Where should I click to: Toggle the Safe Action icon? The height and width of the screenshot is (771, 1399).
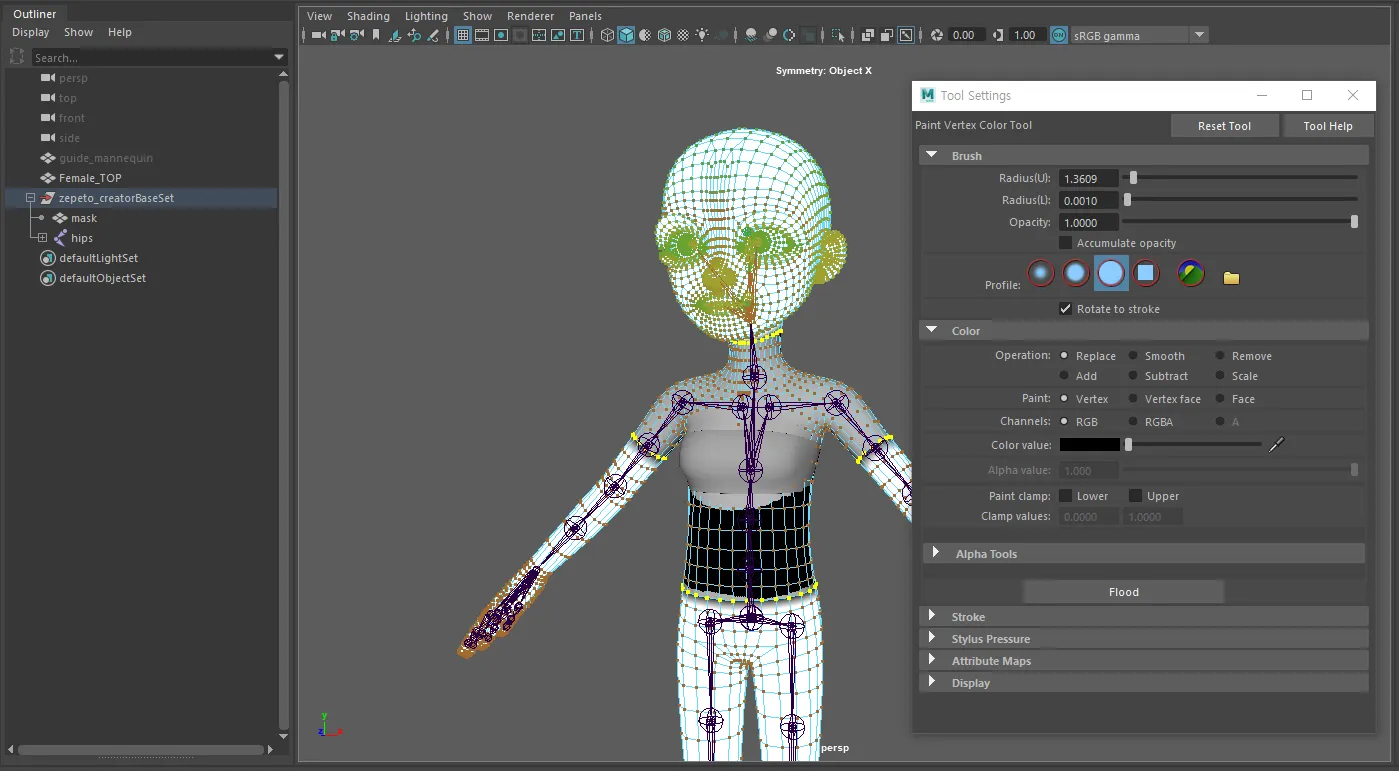557,35
